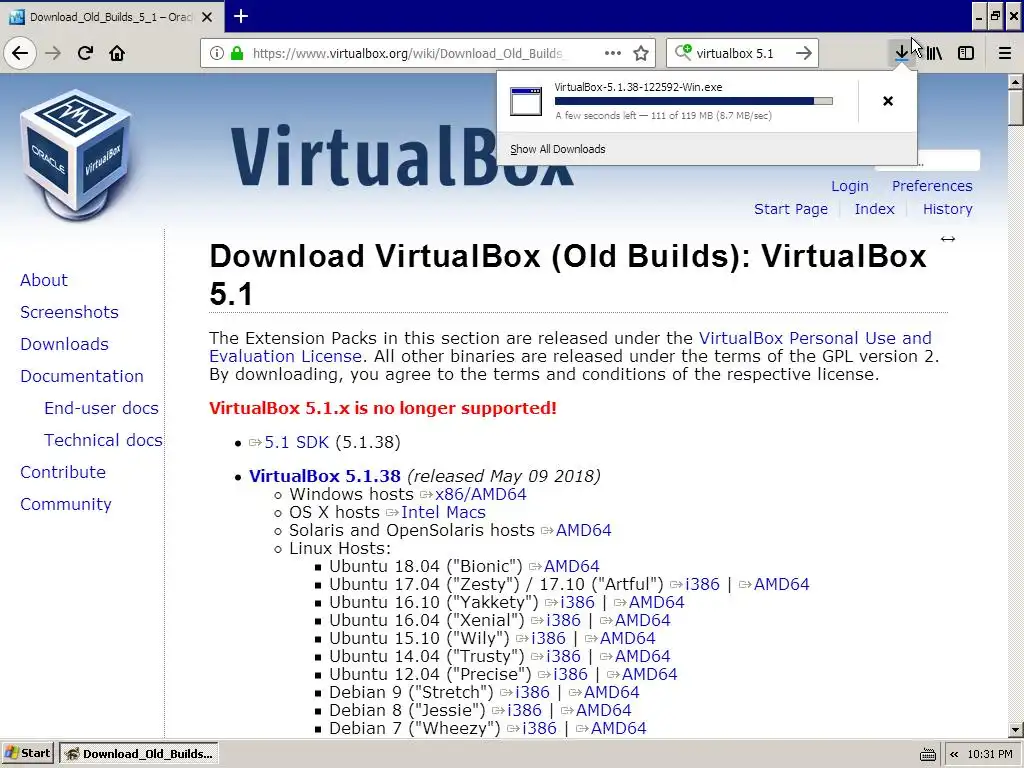Download OS X hosts Intel Macs

[443, 513]
